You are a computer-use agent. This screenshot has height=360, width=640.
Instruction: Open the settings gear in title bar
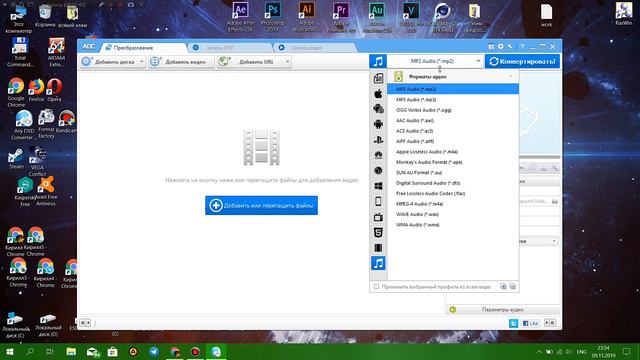click(x=500, y=47)
